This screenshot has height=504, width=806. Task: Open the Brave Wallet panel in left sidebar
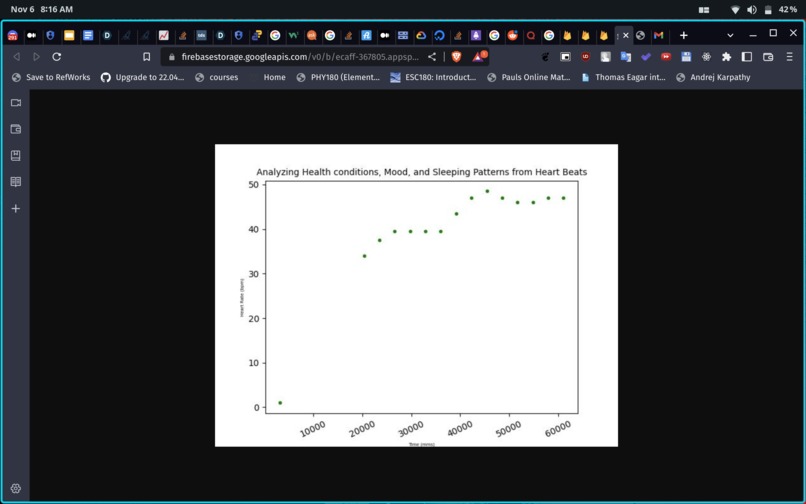click(x=16, y=129)
